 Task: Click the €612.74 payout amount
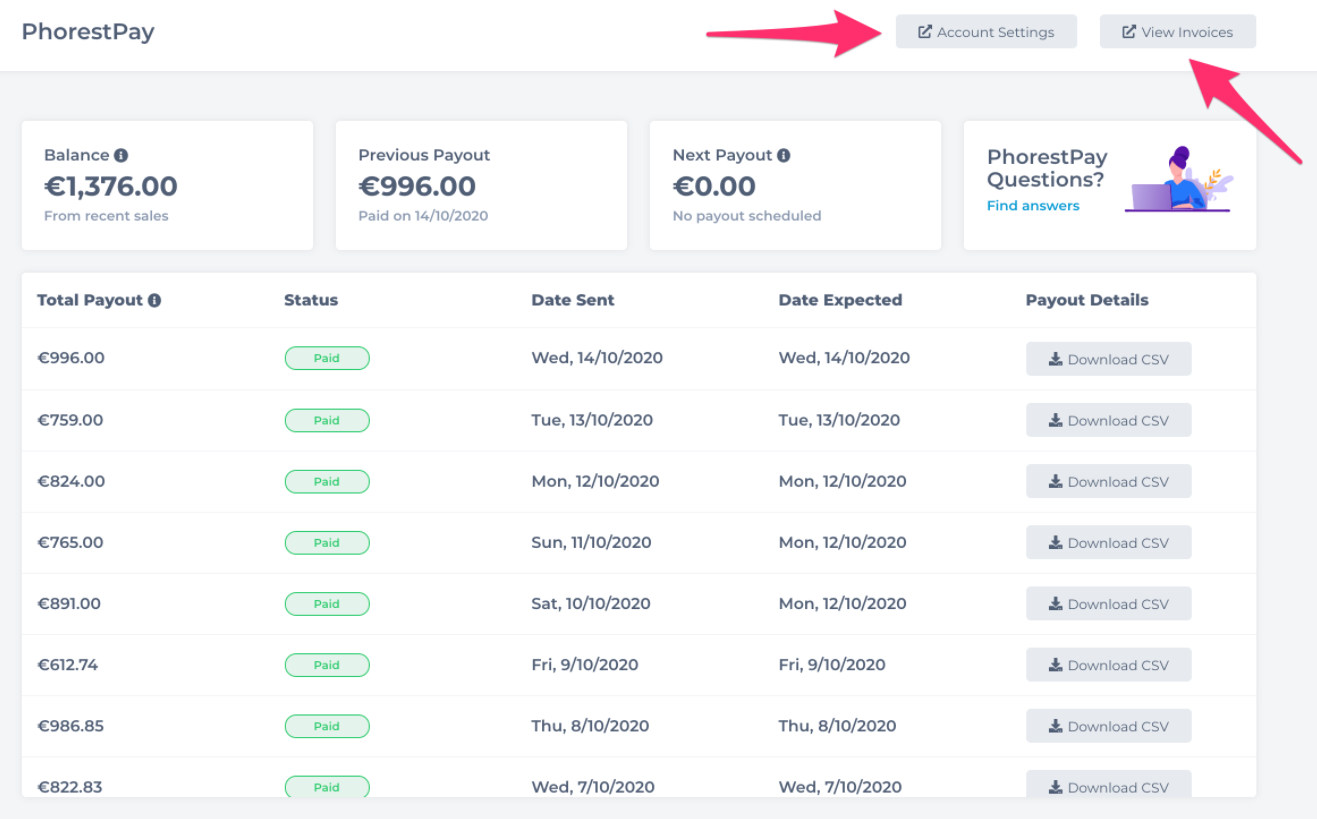click(68, 664)
